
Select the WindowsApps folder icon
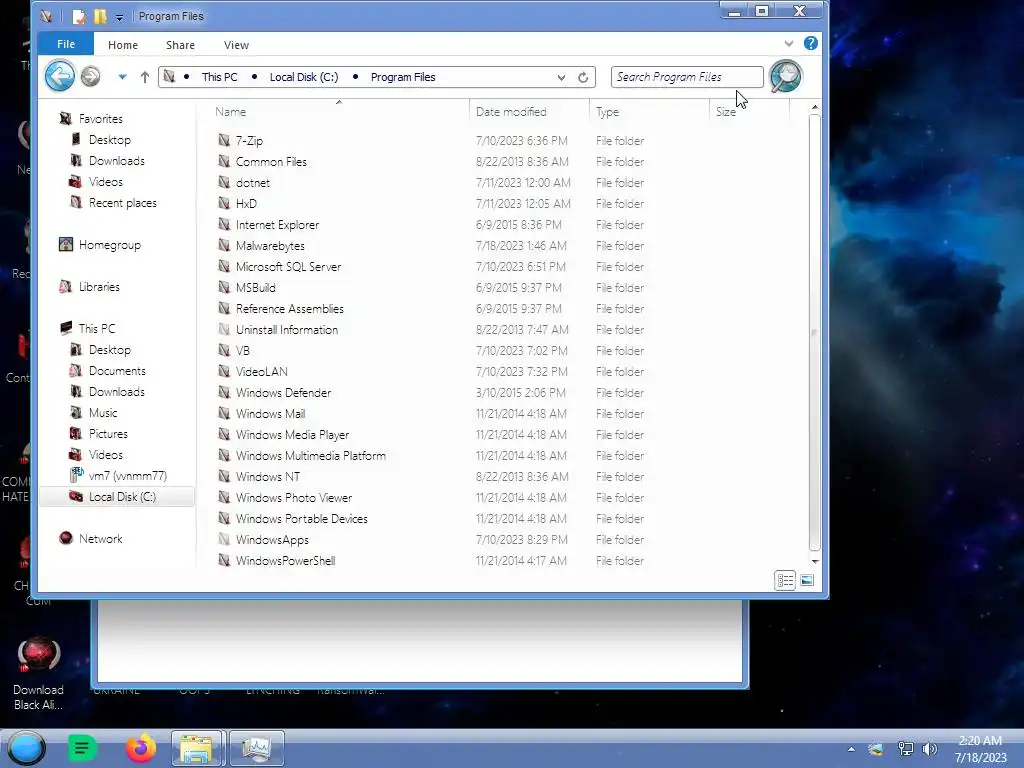[x=224, y=539]
